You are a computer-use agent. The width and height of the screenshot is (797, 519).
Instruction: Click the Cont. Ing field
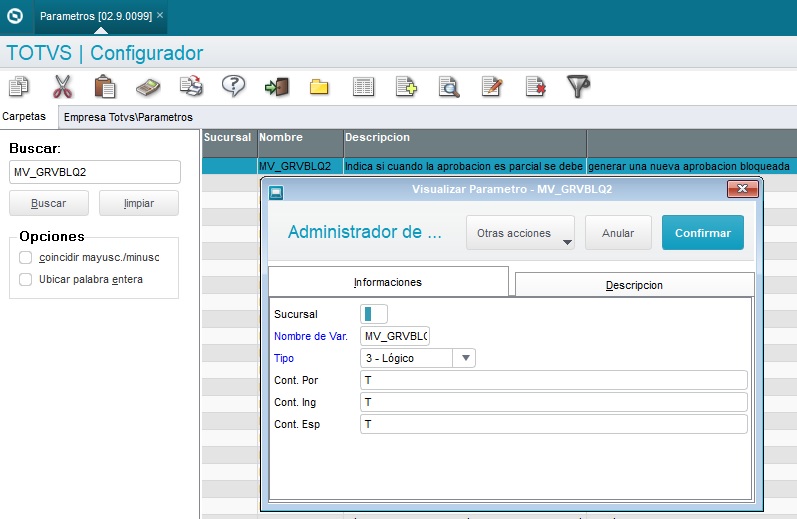[x=554, y=402]
